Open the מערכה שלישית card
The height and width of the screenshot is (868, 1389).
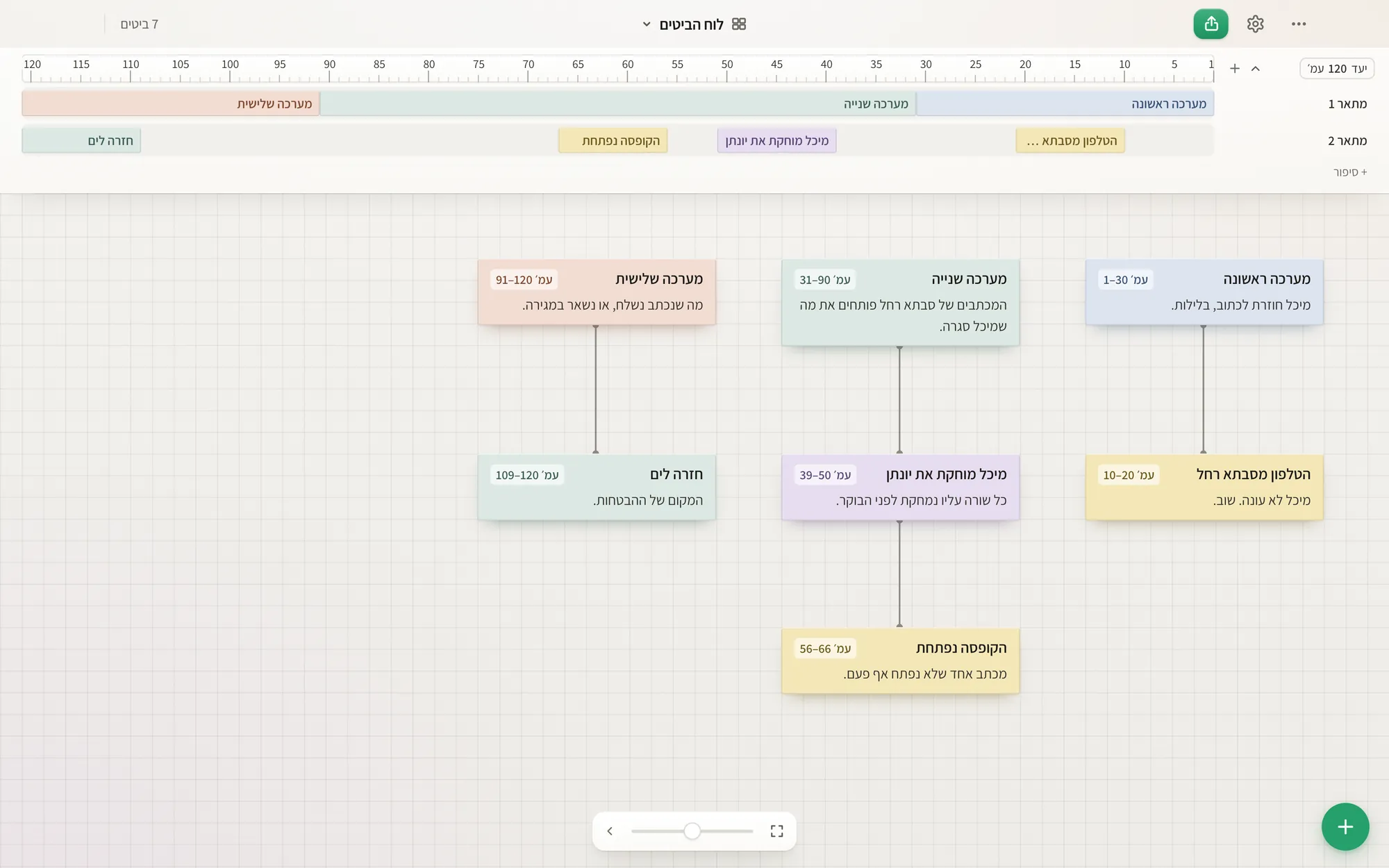[597, 292]
